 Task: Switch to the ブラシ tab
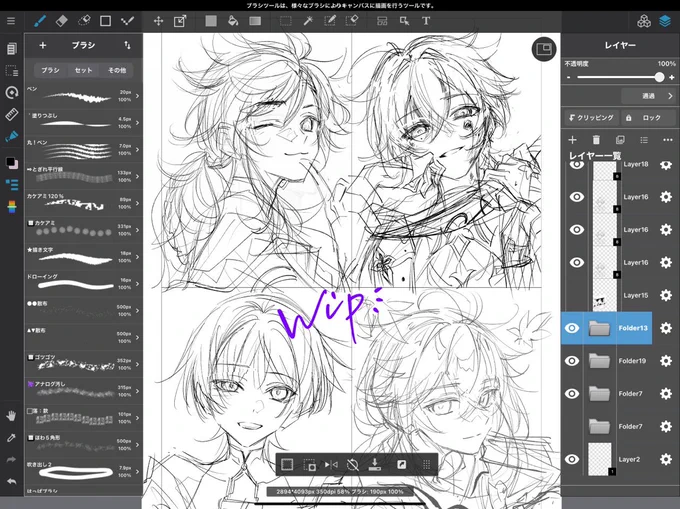tap(50, 70)
